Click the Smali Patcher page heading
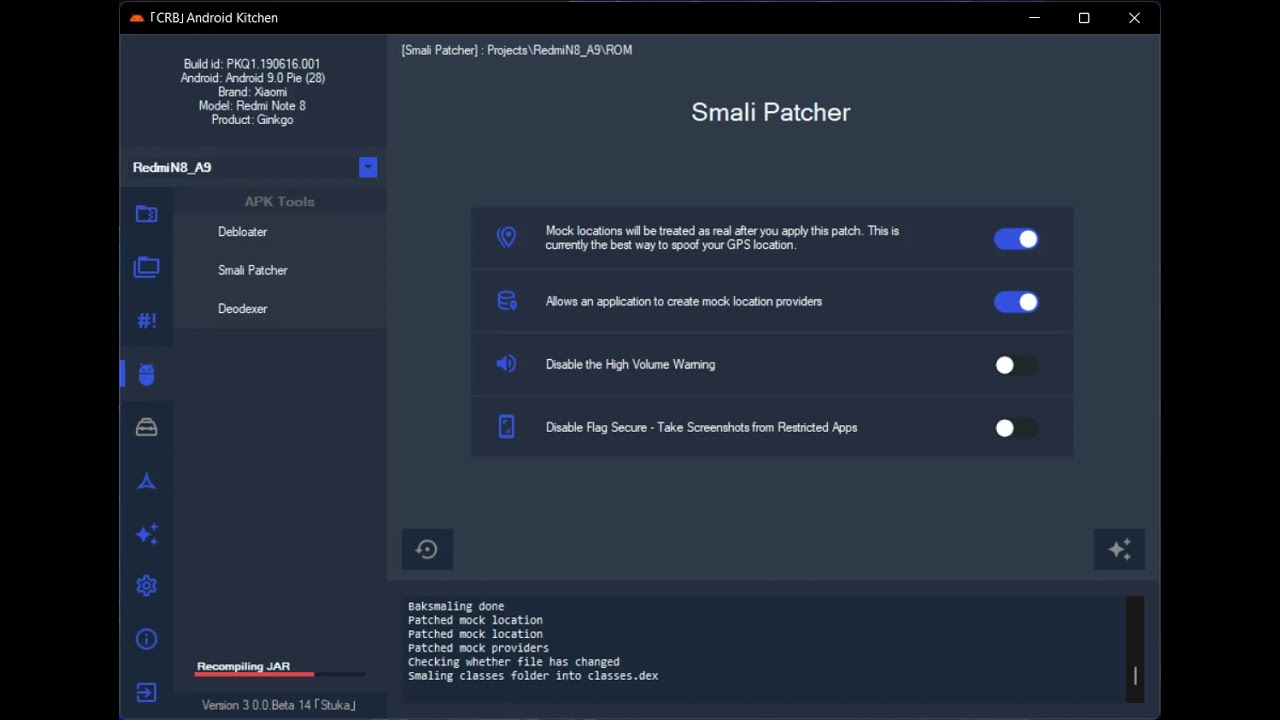1280x720 pixels. (x=771, y=112)
